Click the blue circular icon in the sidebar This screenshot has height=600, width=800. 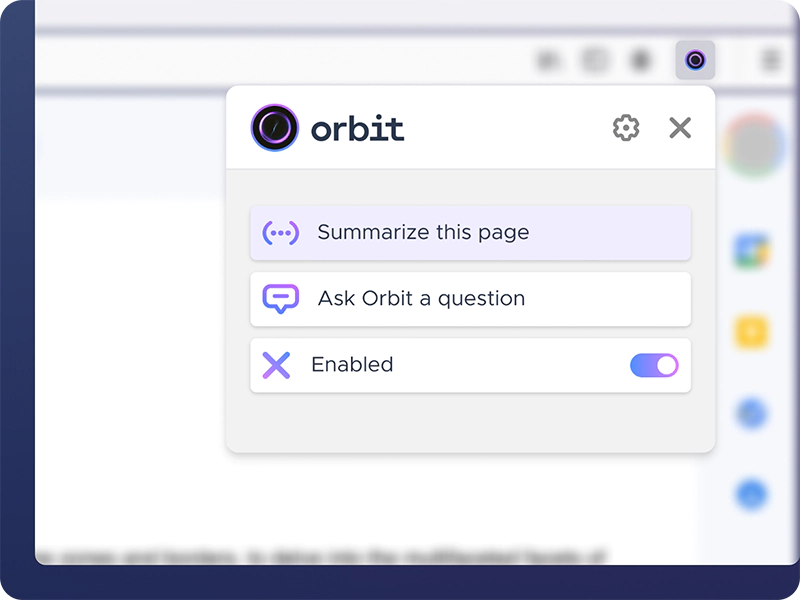[751, 413]
